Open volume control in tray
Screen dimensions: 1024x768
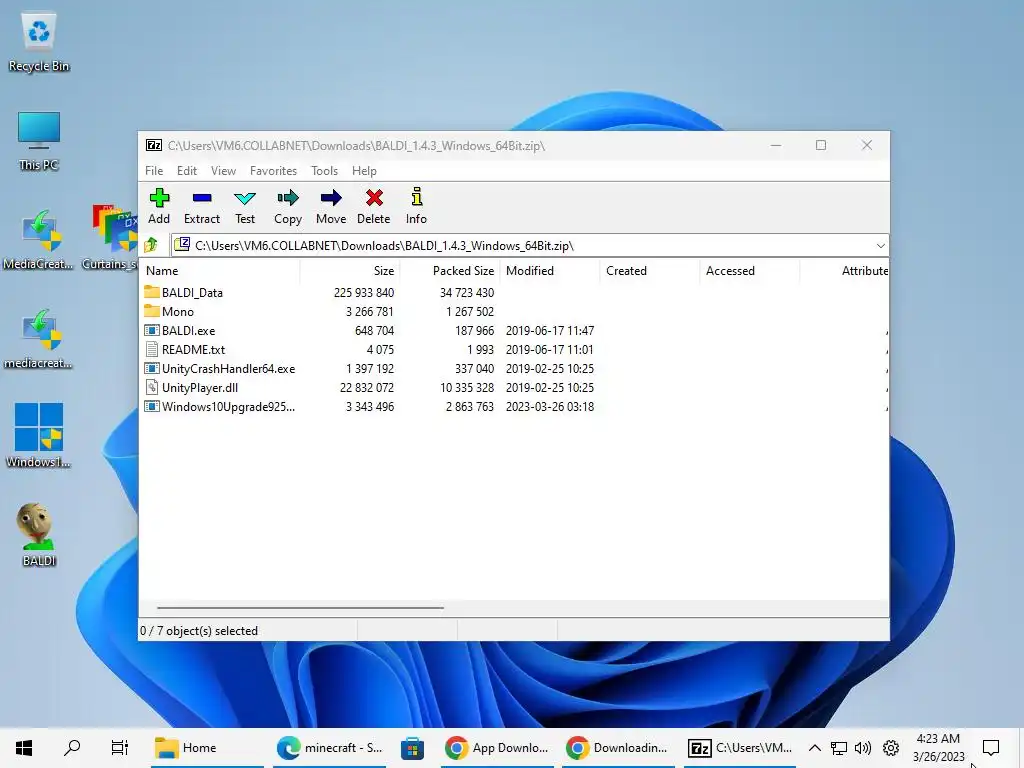click(x=863, y=747)
